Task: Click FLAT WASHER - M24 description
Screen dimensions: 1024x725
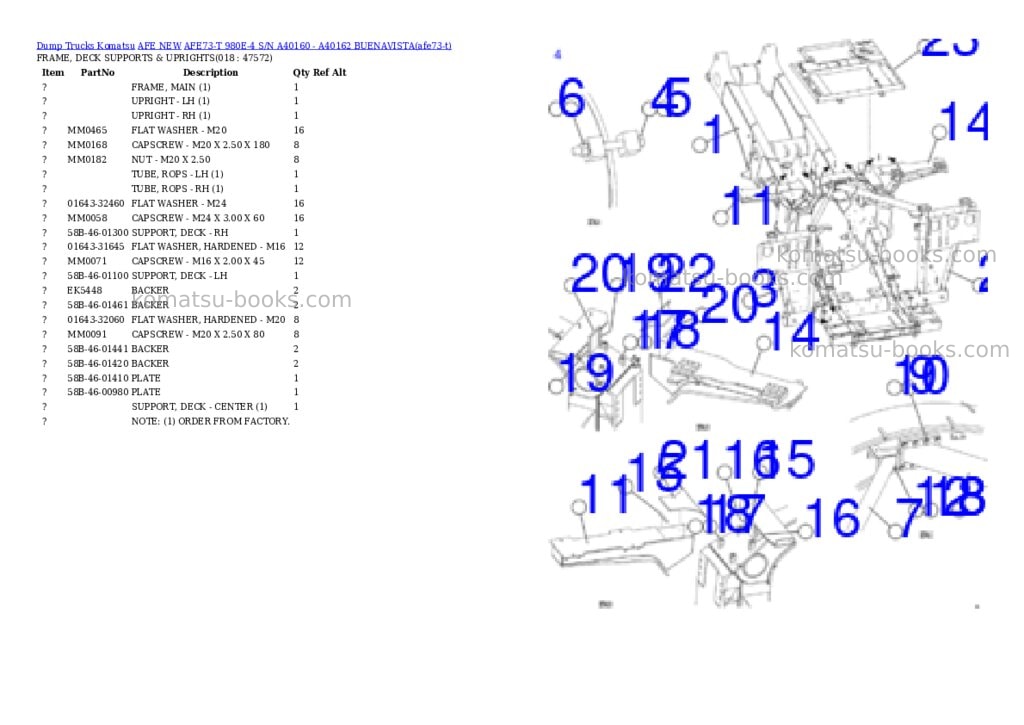Action: [179, 204]
